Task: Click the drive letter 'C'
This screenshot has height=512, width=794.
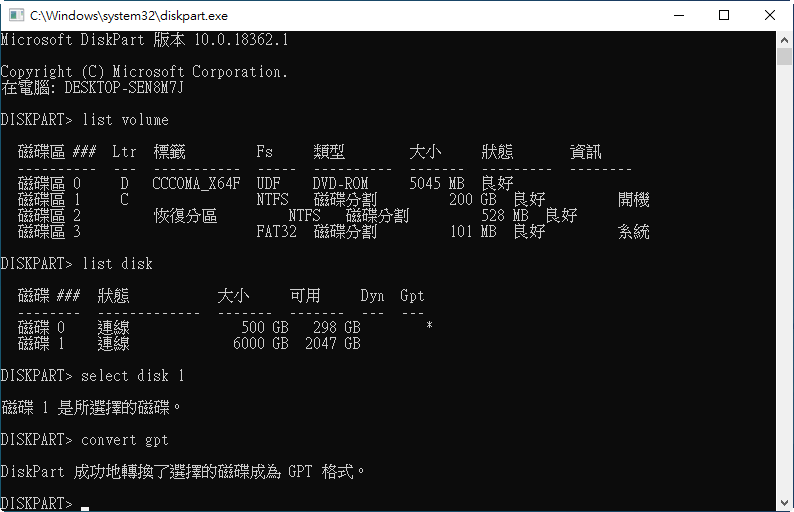Action: (x=125, y=200)
